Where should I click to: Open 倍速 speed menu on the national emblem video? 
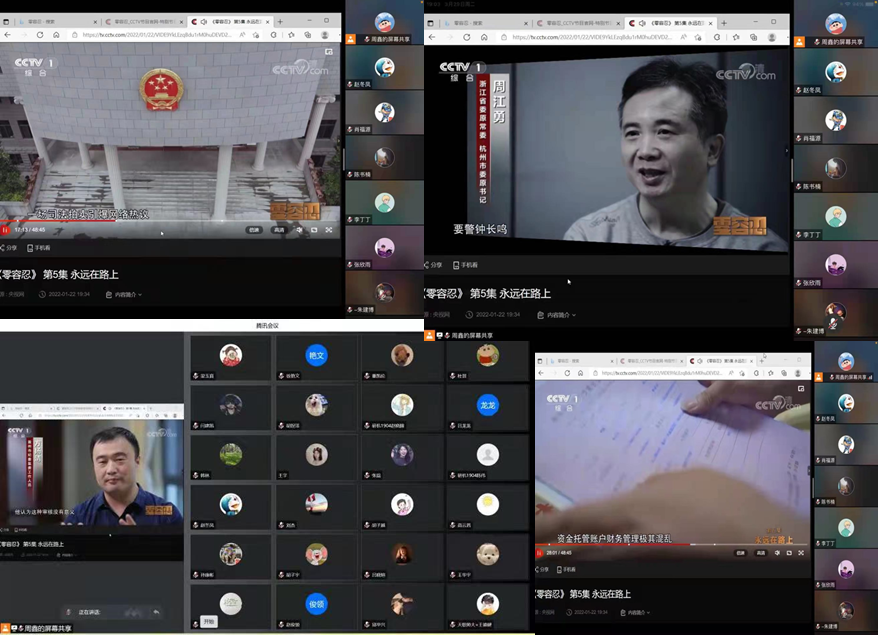[254, 229]
